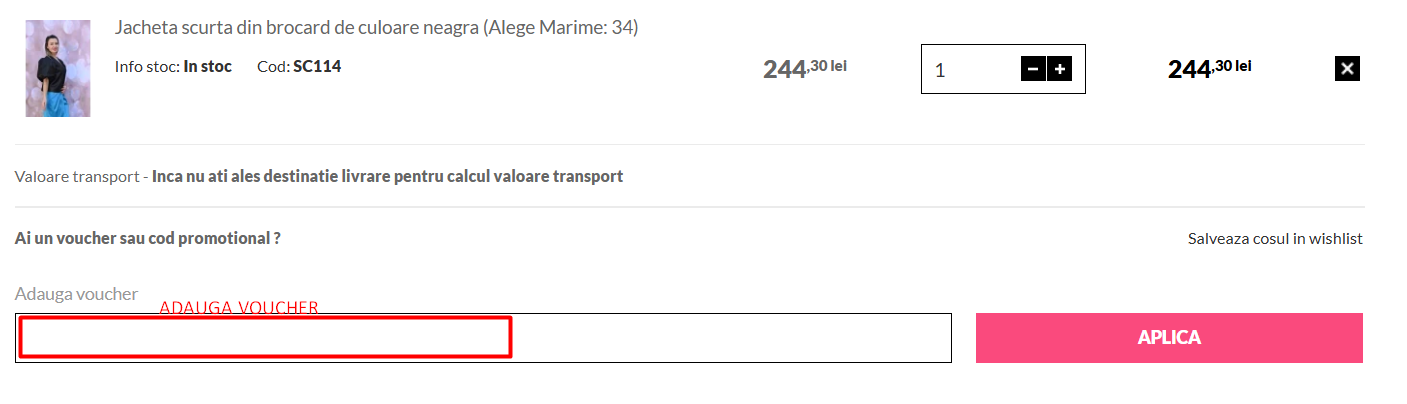Remove the jacket with the X icon
The image size is (1407, 404).
[1347, 68]
